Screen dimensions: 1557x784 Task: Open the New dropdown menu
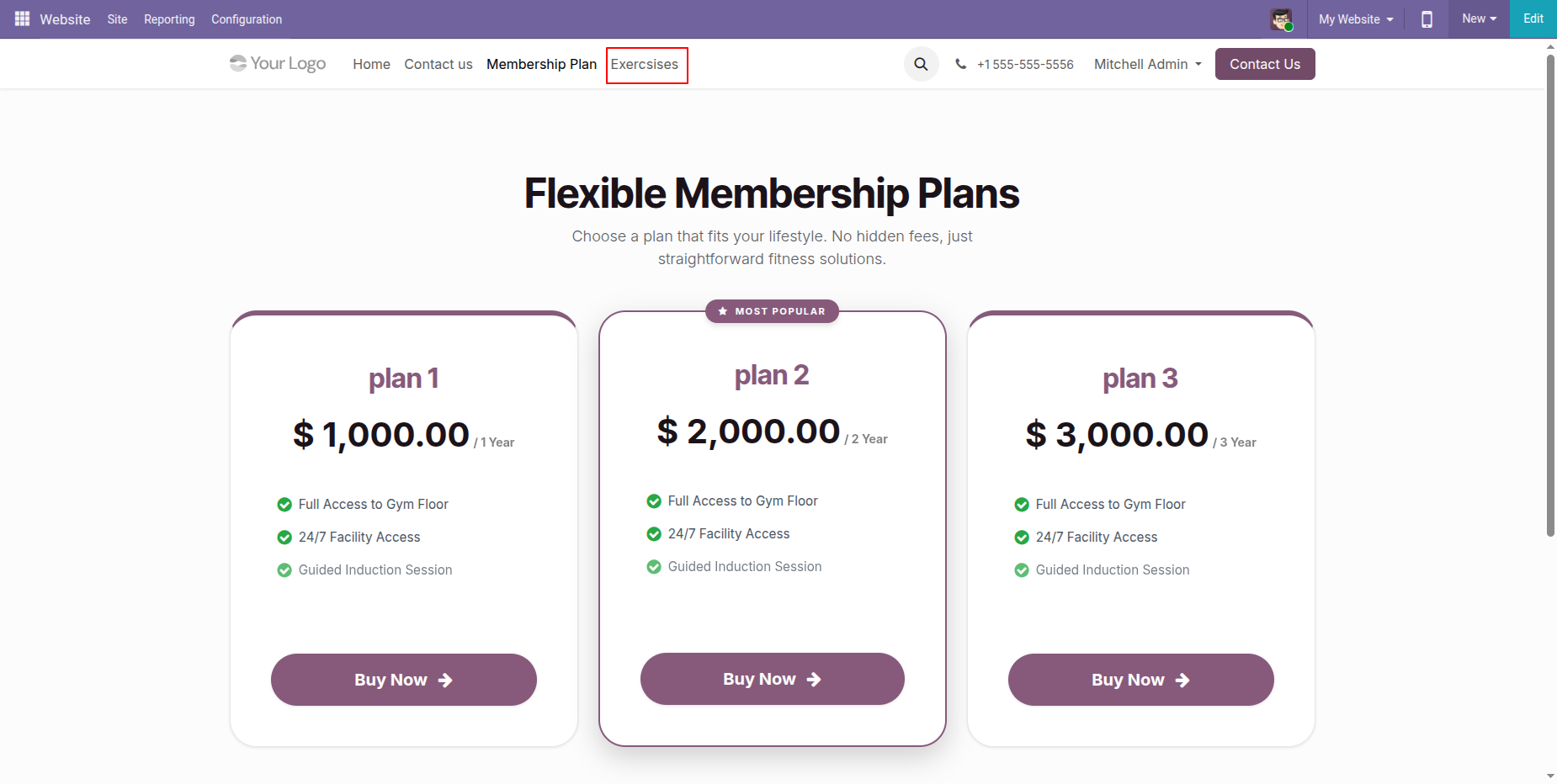pyautogui.click(x=1479, y=19)
